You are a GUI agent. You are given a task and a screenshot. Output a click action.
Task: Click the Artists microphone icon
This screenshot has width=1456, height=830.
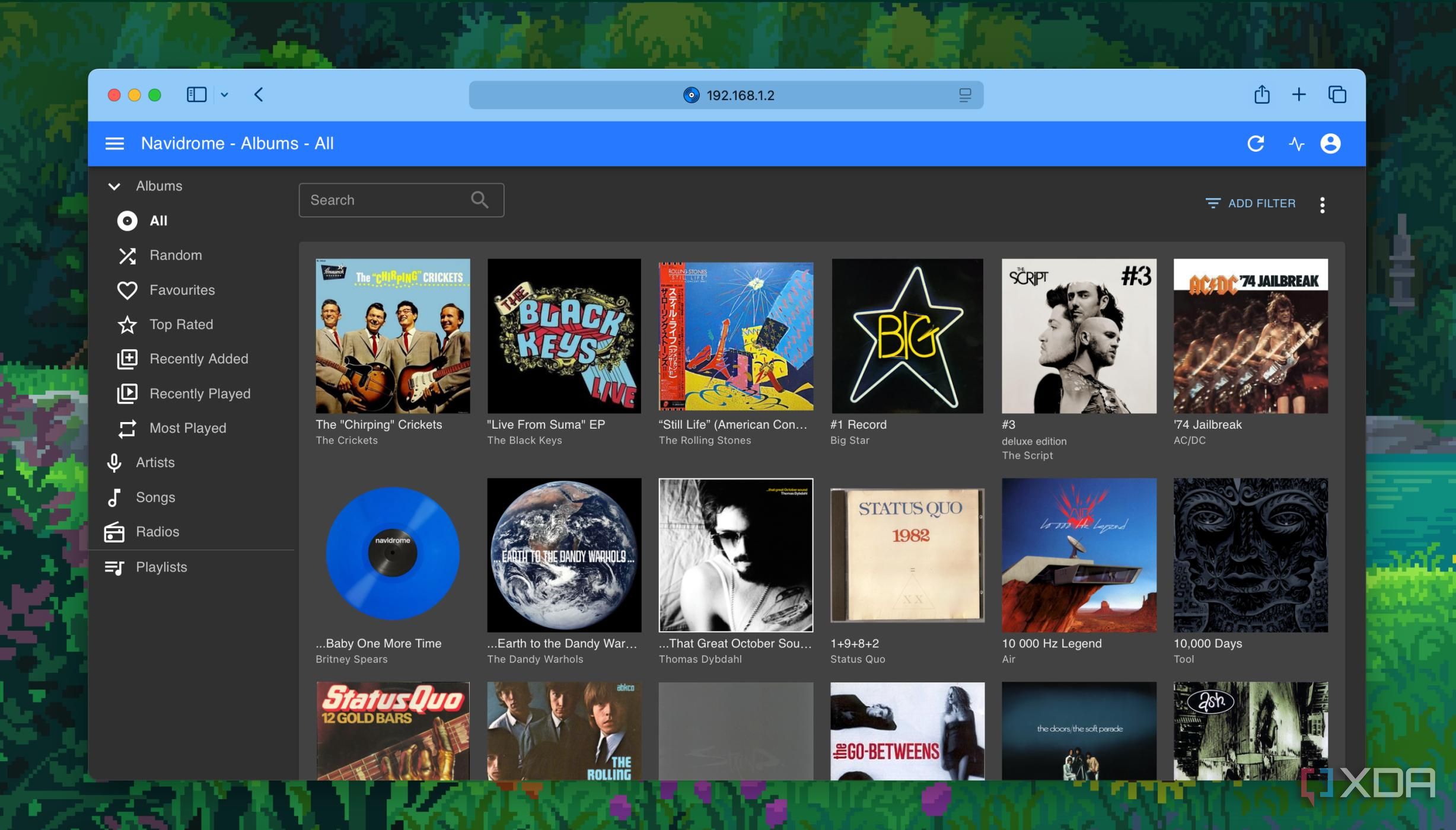coord(114,463)
